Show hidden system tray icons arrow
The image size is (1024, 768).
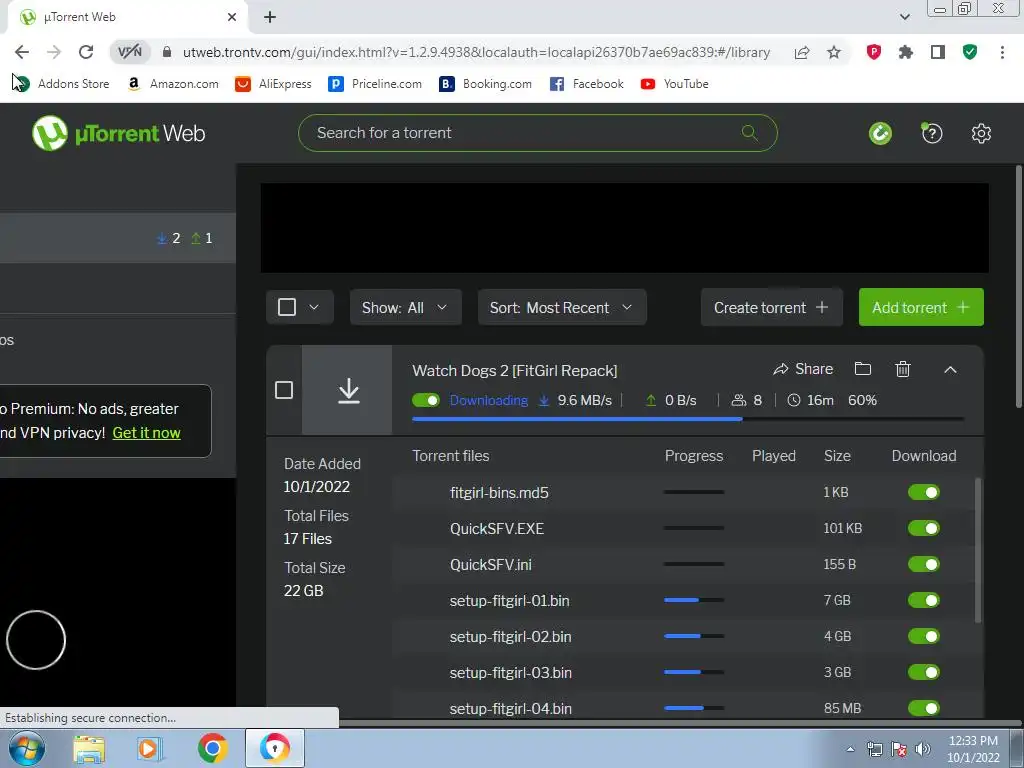coord(850,749)
